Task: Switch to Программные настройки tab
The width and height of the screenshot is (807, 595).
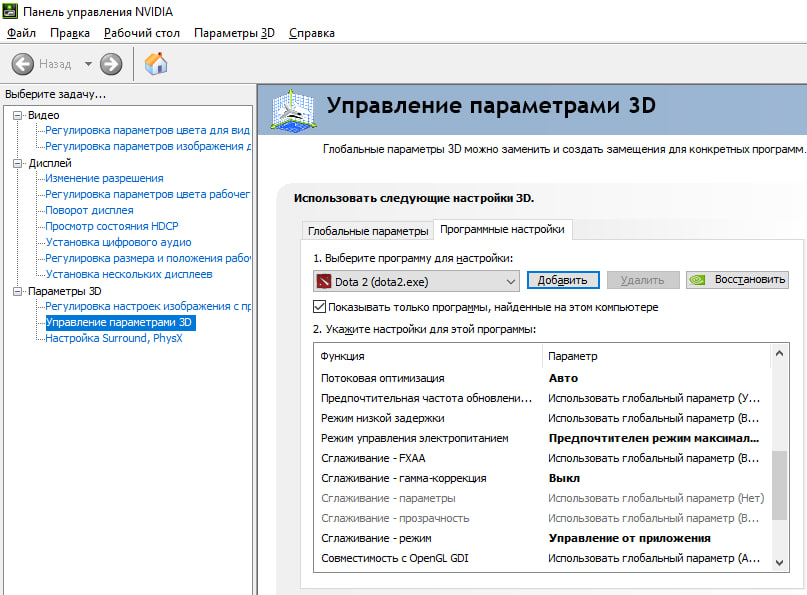Action: coord(502,229)
